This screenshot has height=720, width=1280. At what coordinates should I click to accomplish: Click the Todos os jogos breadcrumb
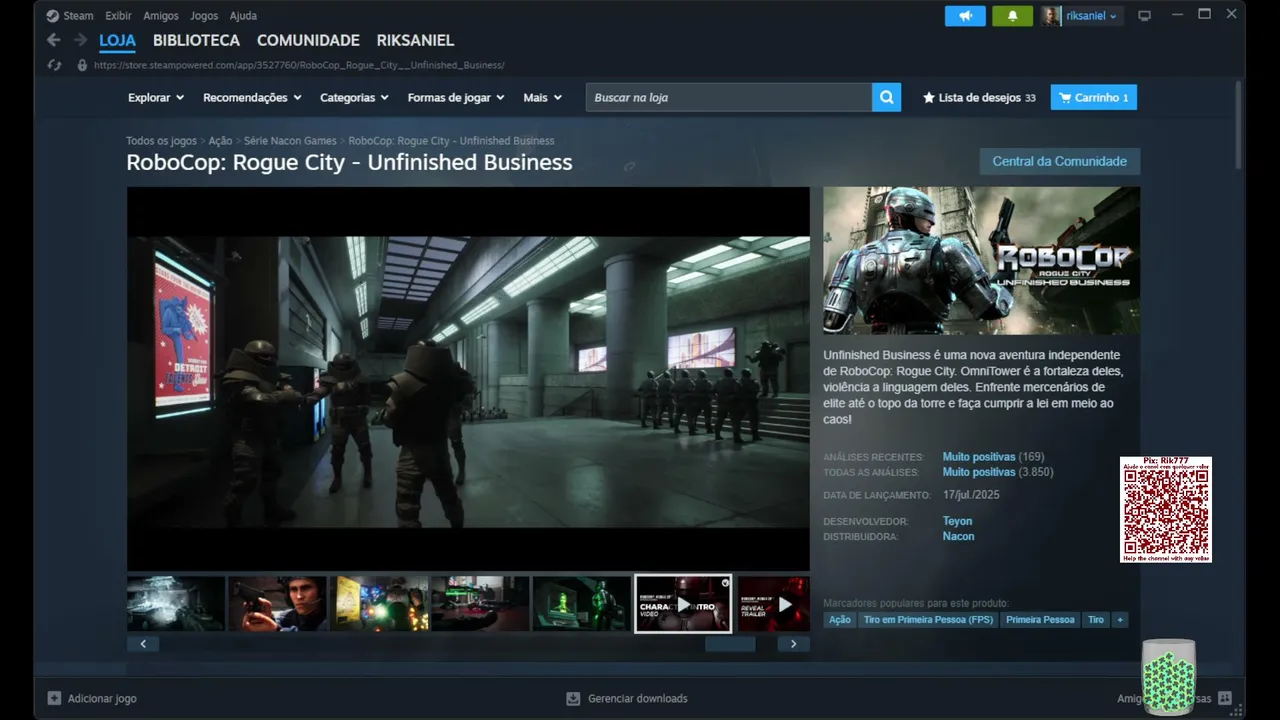[161, 141]
